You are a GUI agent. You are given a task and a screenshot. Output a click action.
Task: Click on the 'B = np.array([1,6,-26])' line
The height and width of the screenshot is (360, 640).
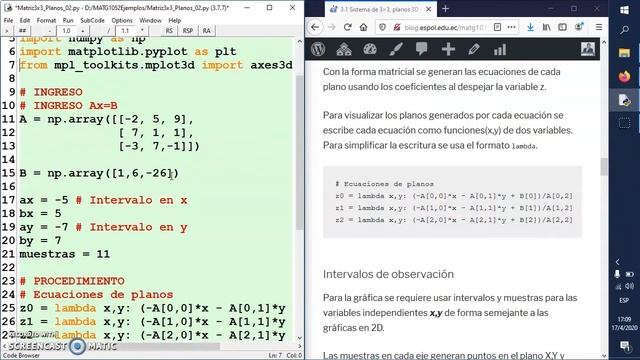point(99,173)
